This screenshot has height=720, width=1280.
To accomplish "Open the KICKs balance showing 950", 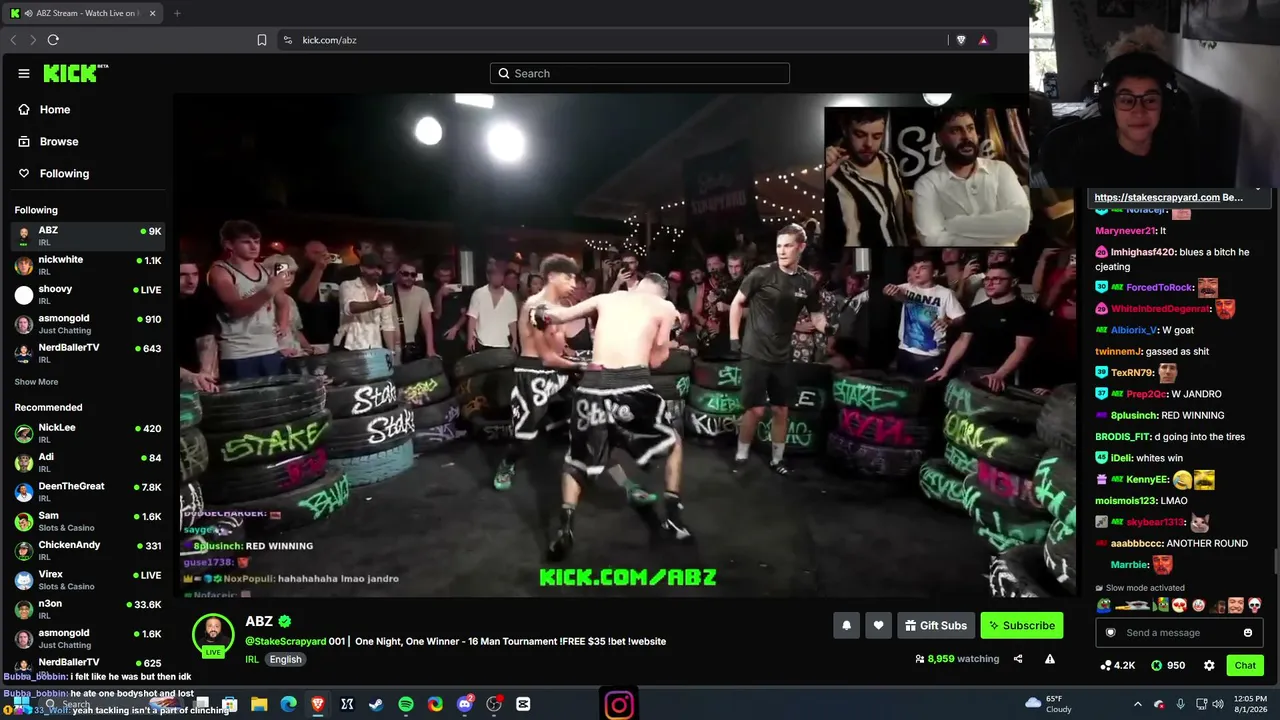I will tap(1168, 665).
